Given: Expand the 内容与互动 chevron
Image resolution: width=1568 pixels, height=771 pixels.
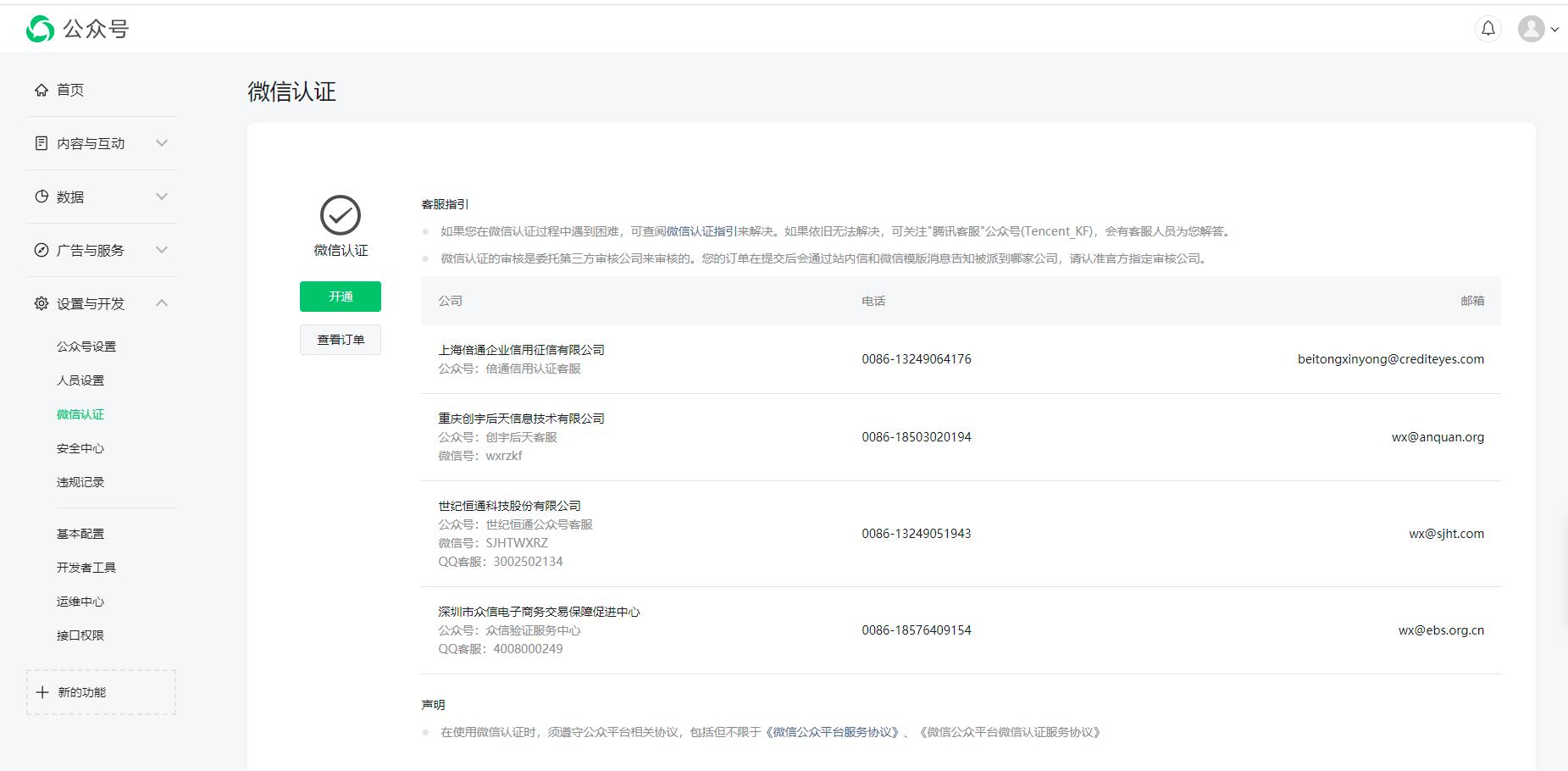Looking at the screenshot, I should click(x=162, y=143).
